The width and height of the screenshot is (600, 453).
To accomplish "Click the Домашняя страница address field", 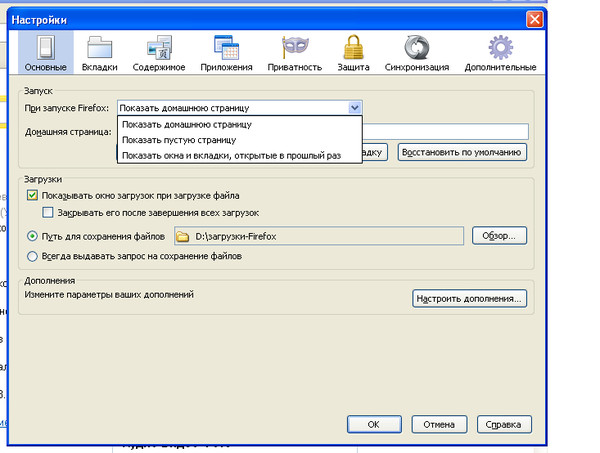I will click(x=445, y=132).
